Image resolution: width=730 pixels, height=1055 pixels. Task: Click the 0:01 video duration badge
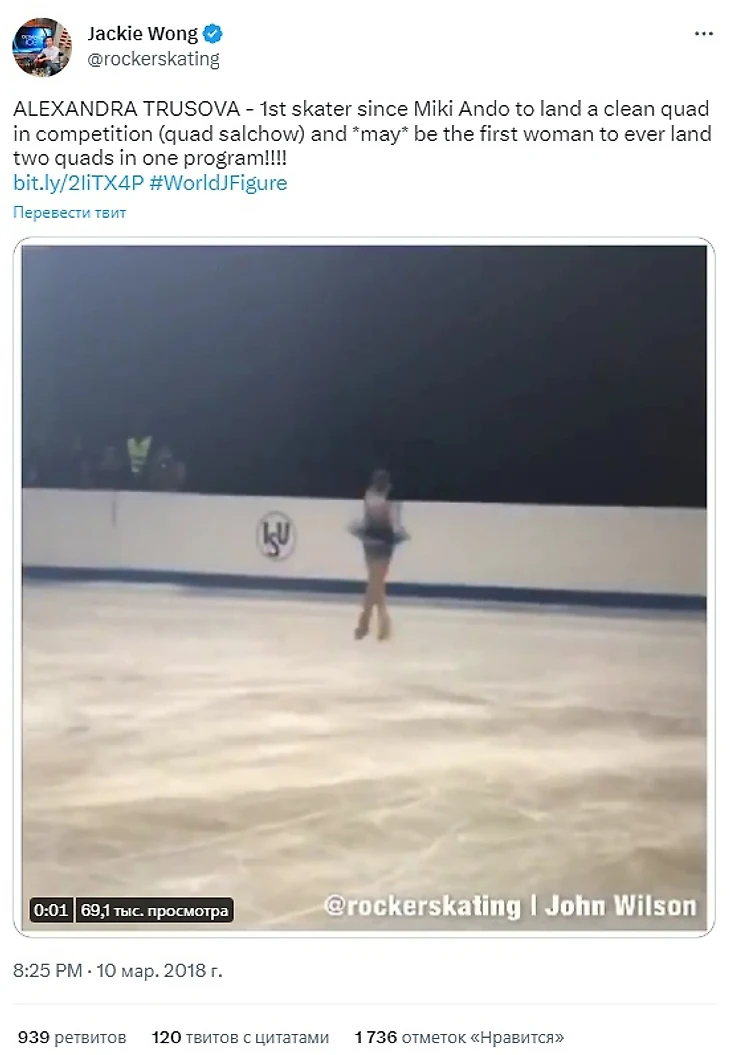click(50, 910)
